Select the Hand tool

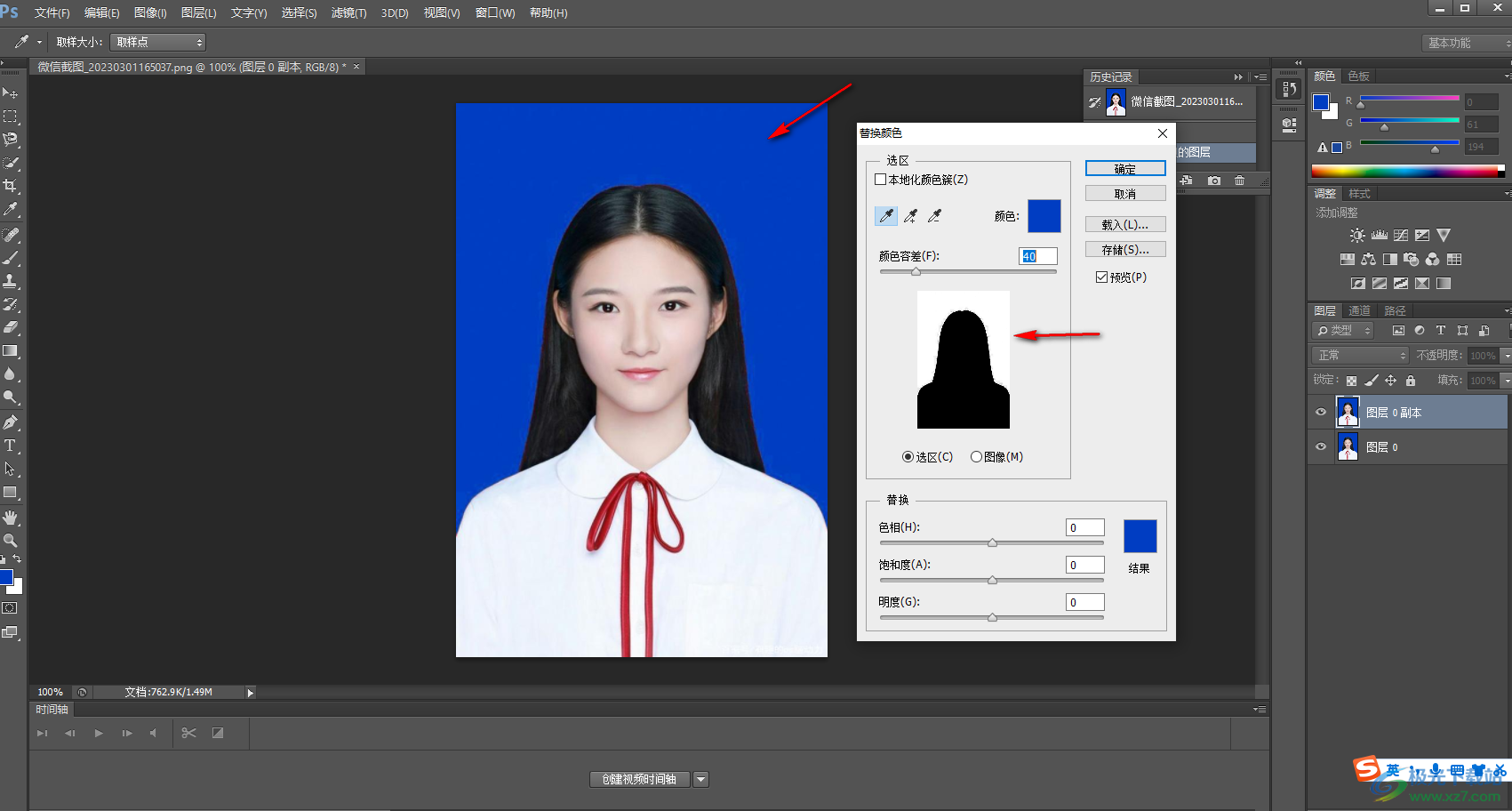pyautogui.click(x=11, y=518)
